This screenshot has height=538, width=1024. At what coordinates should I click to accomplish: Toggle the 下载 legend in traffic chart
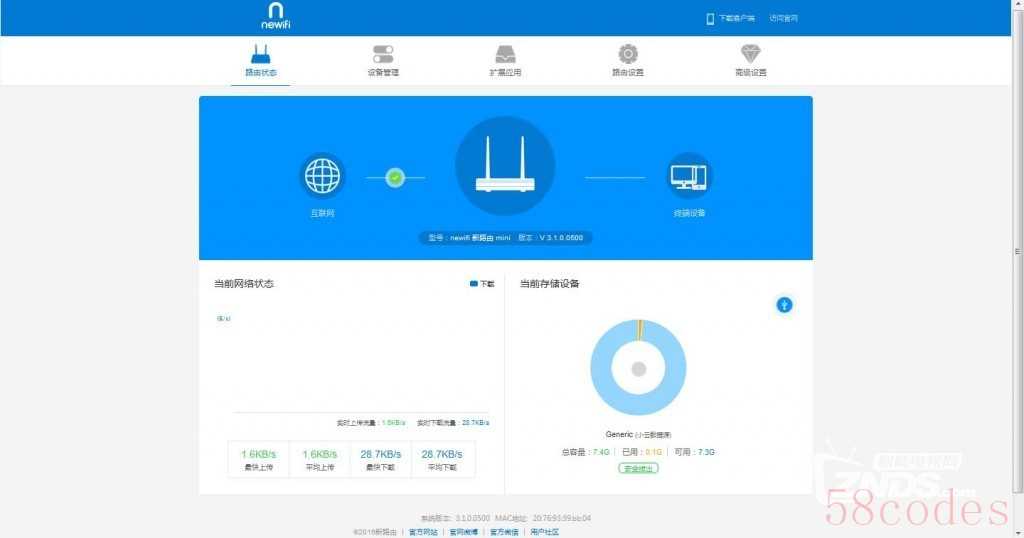point(482,284)
